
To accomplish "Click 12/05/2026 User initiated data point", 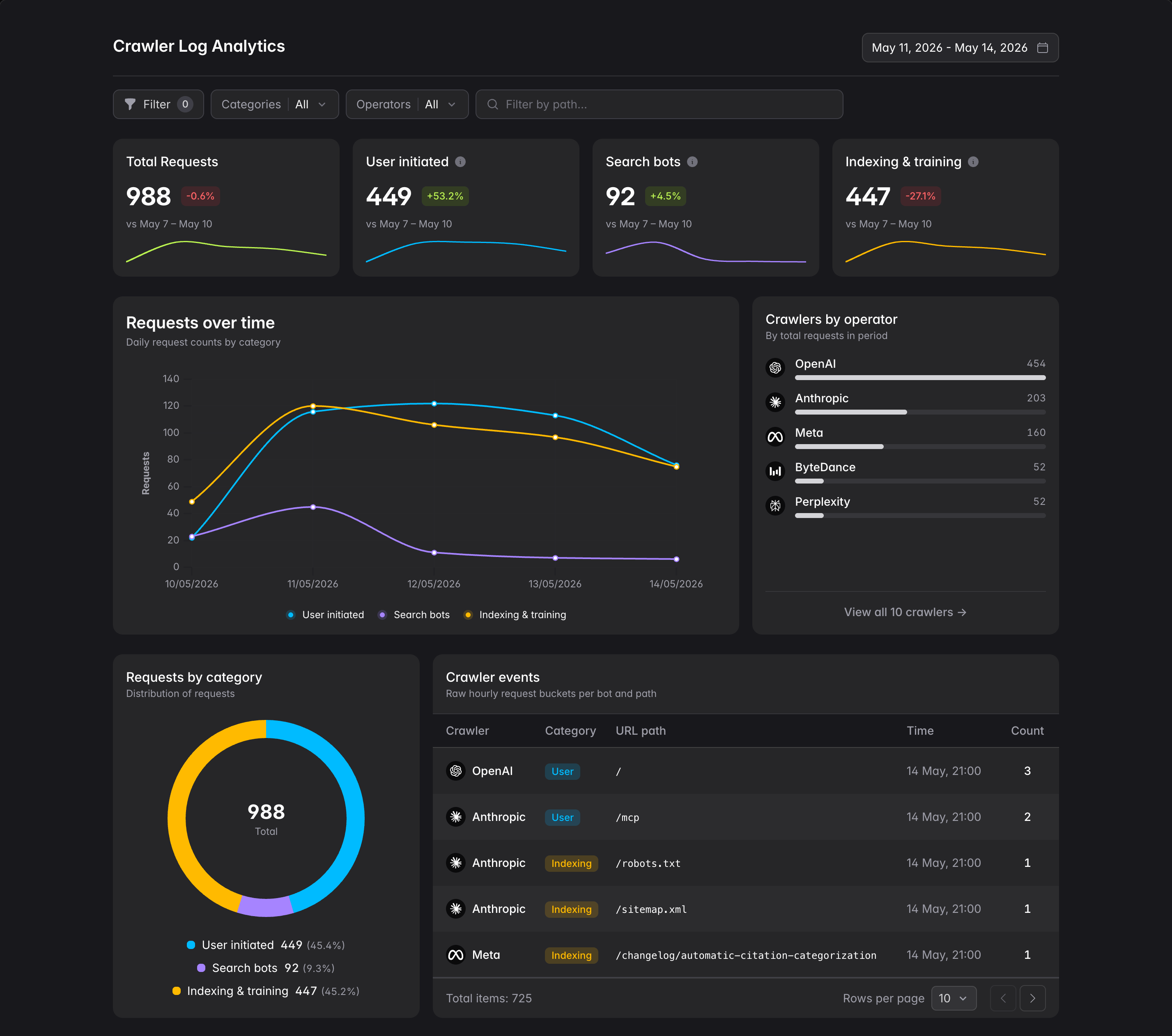I will click(x=434, y=404).
